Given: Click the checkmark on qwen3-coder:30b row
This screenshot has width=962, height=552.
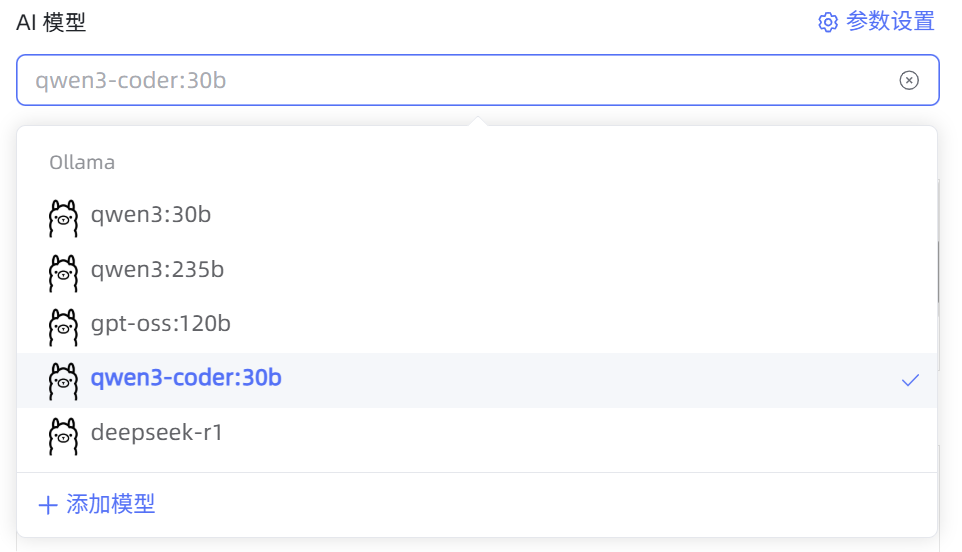Looking at the screenshot, I should pos(910,380).
